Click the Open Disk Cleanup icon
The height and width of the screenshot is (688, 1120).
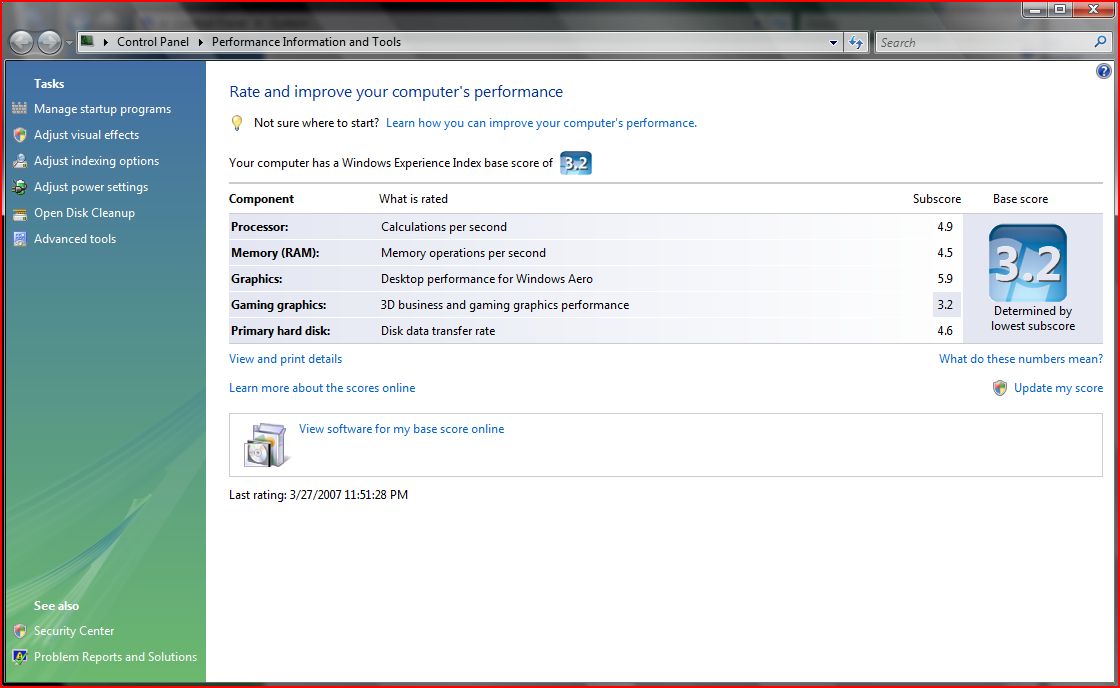20,213
